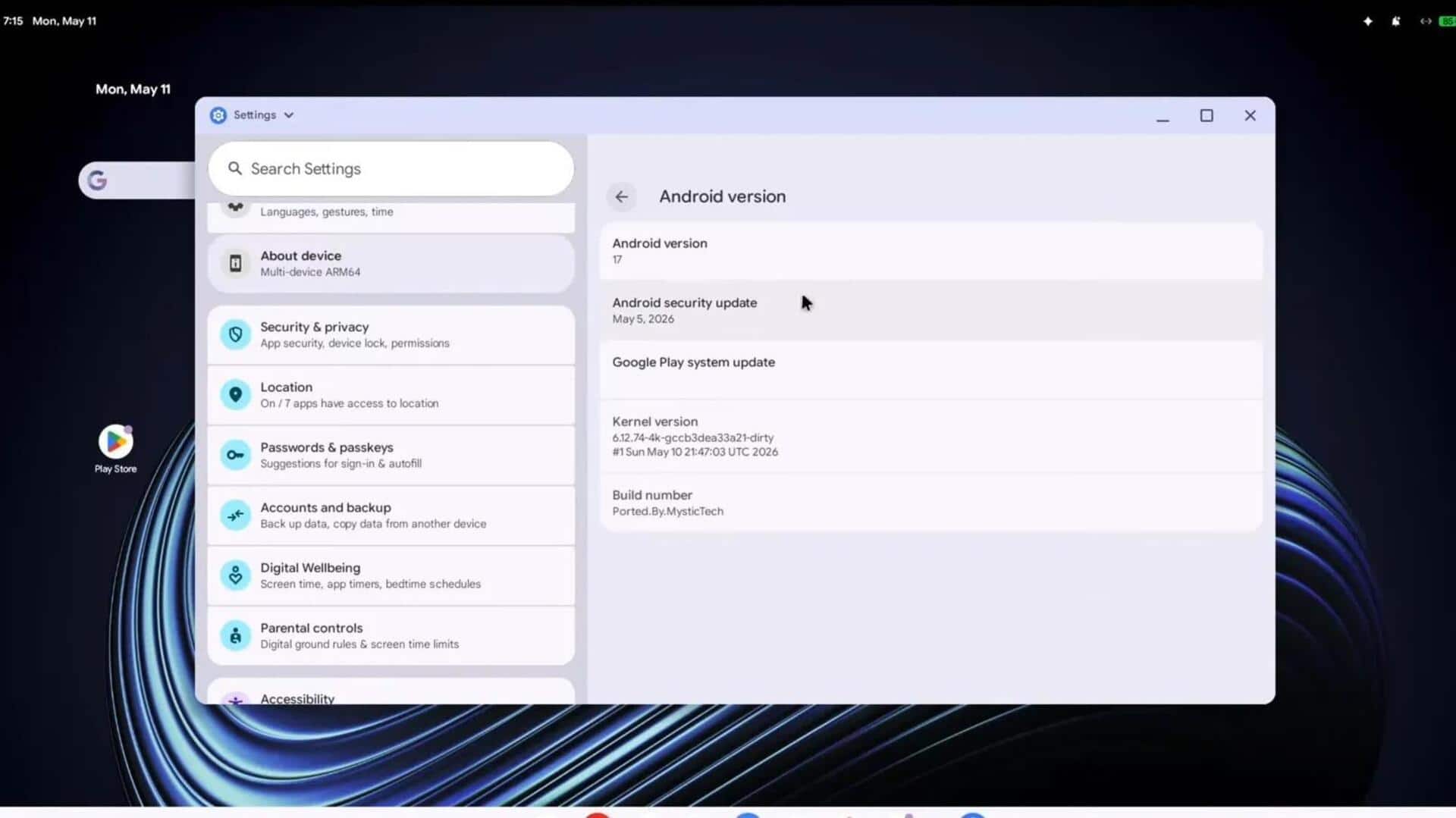Click the Location pin icon
Image resolution: width=1456 pixels, height=818 pixels.
pos(236,395)
